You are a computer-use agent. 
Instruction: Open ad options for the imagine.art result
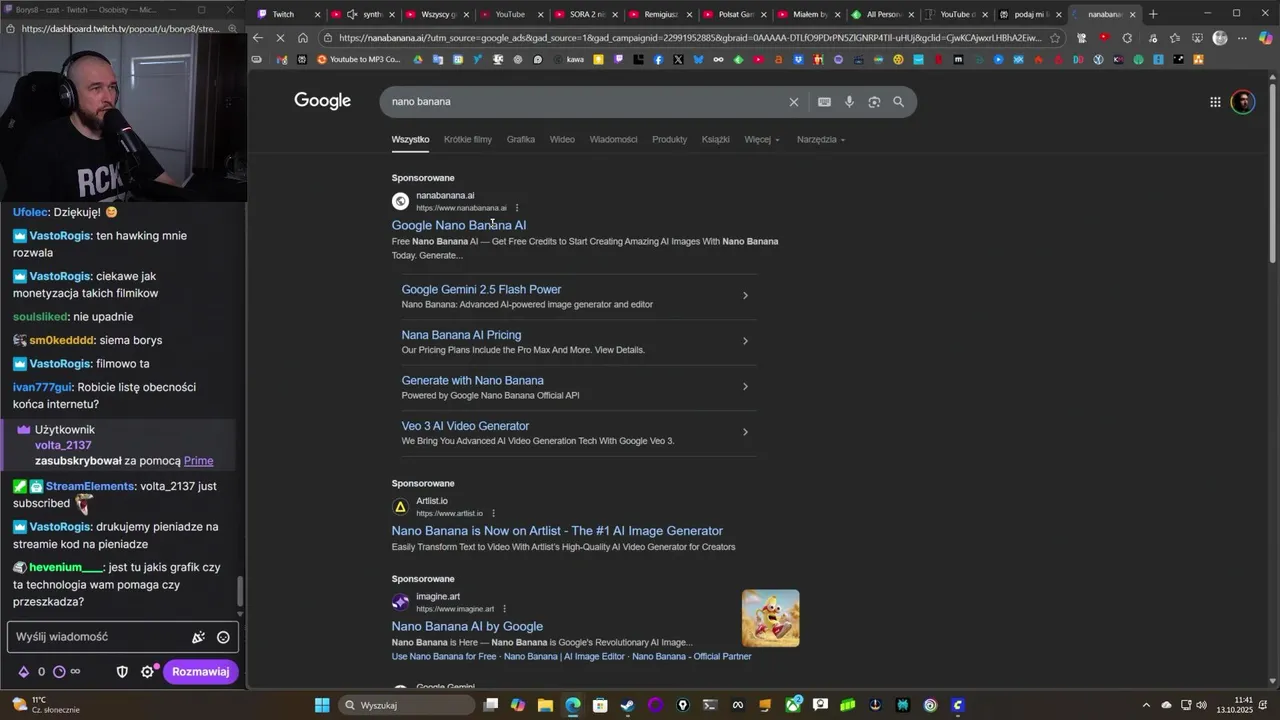tap(504, 609)
